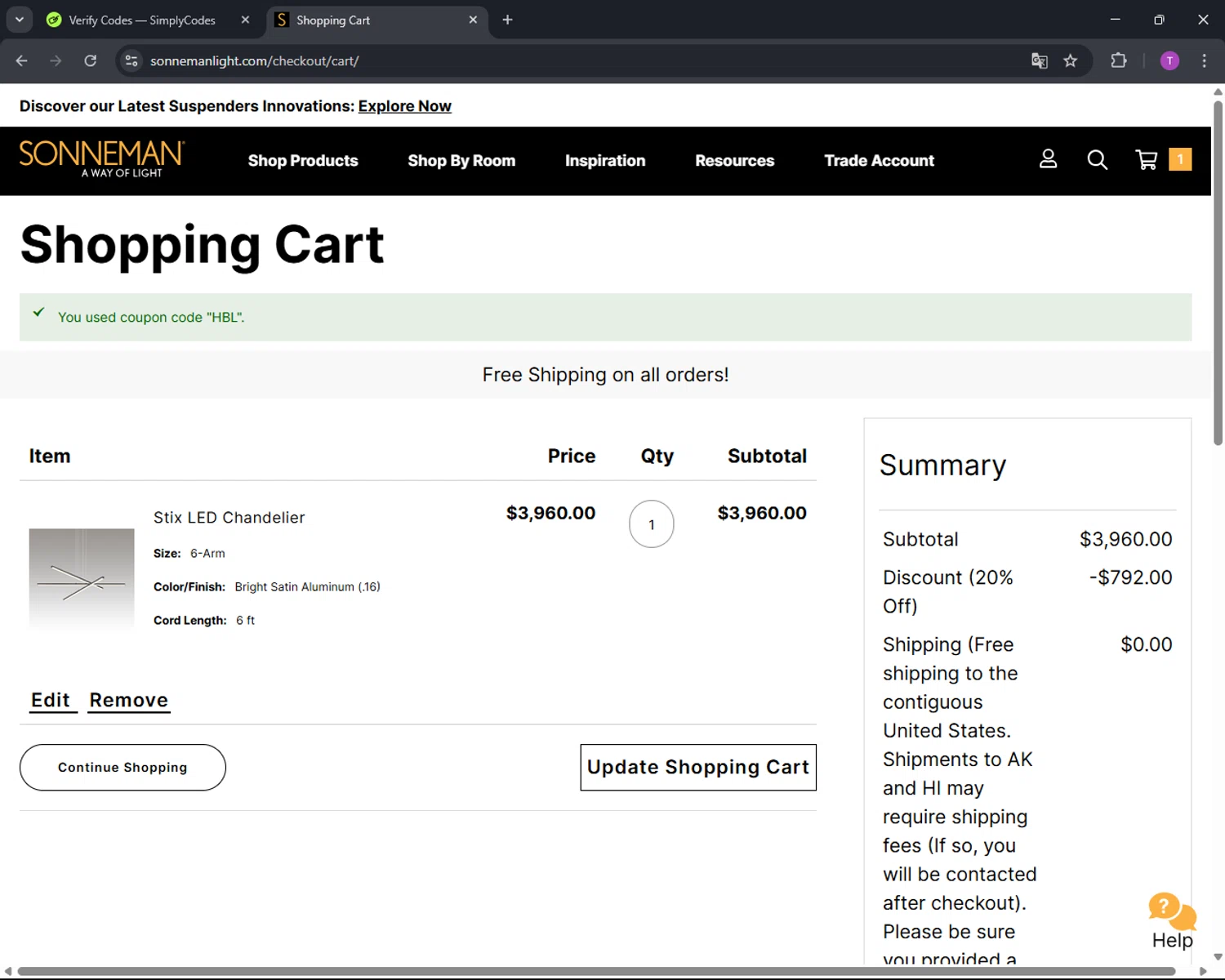This screenshot has width=1225, height=980.
Task: Go back with browser back arrow
Action: click(x=22, y=60)
